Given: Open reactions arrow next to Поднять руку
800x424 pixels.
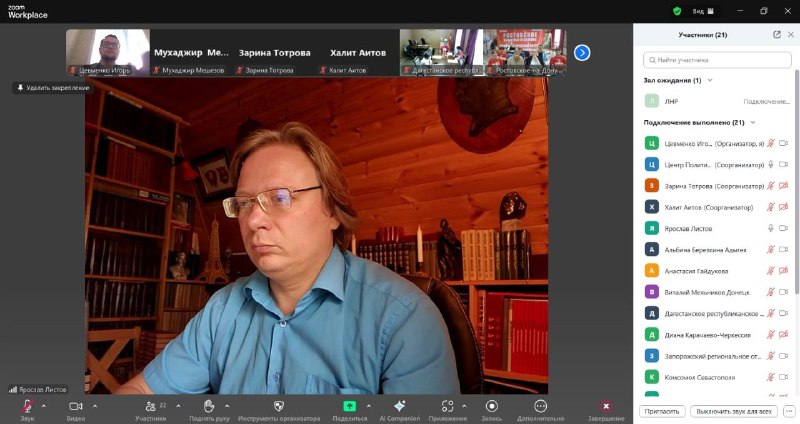Looking at the screenshot, I should pos(227,406).
